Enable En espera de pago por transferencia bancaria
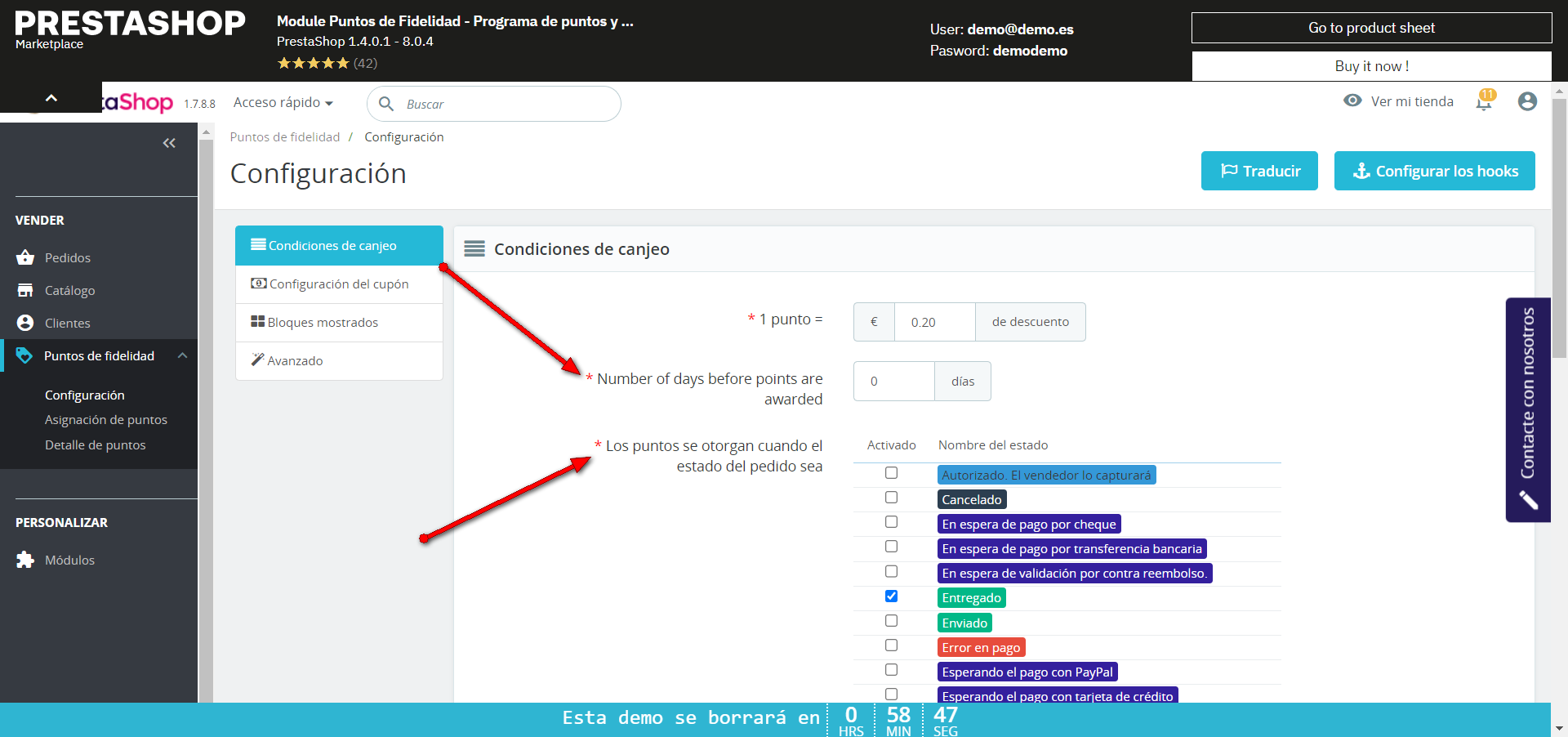This screenshot has height=737, width=1568. pyautogui.click(x=891, y=547)
